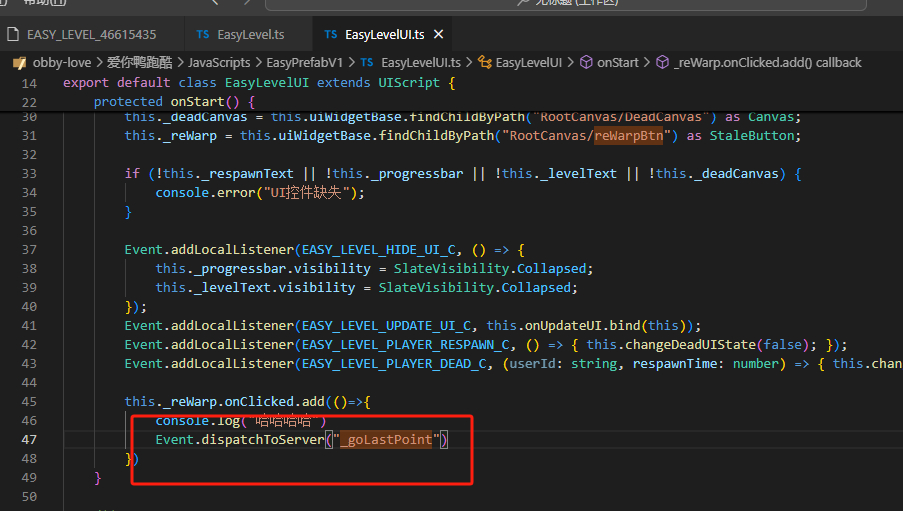
Task: Open _reWarp.onClicked.add() callback breadcrumb
Action: coord(768,62)
